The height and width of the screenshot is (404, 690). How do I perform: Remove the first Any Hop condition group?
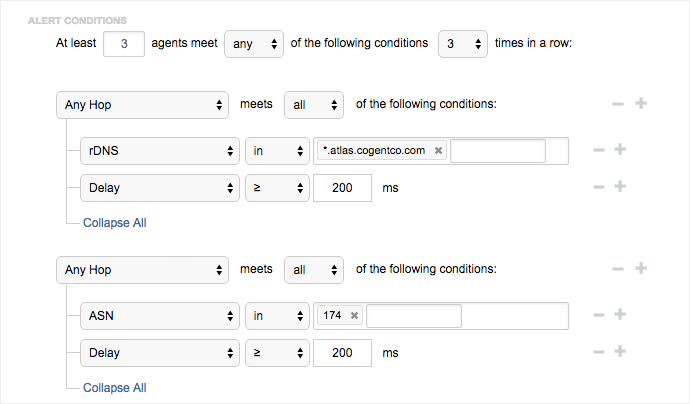(x=619, y=104)
